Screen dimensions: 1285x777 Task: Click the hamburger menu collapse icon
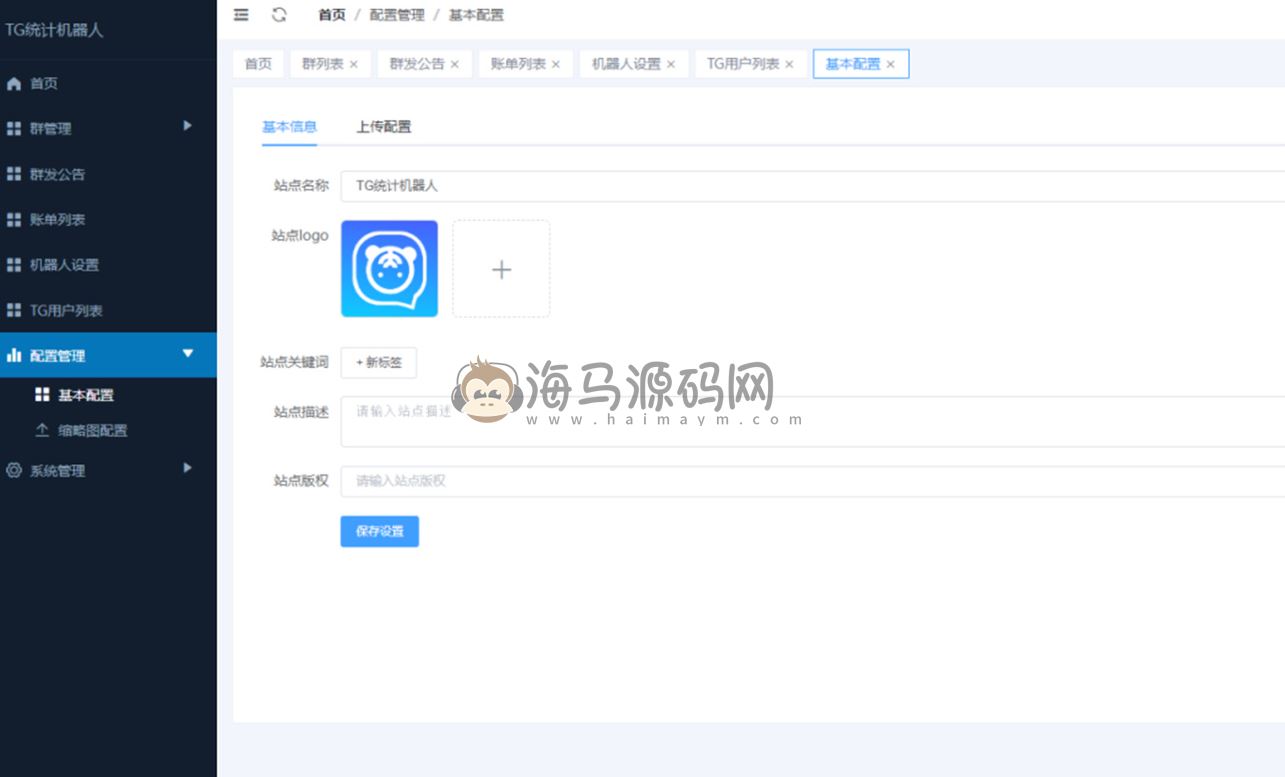pyautogui.click(x=241, y=15)
